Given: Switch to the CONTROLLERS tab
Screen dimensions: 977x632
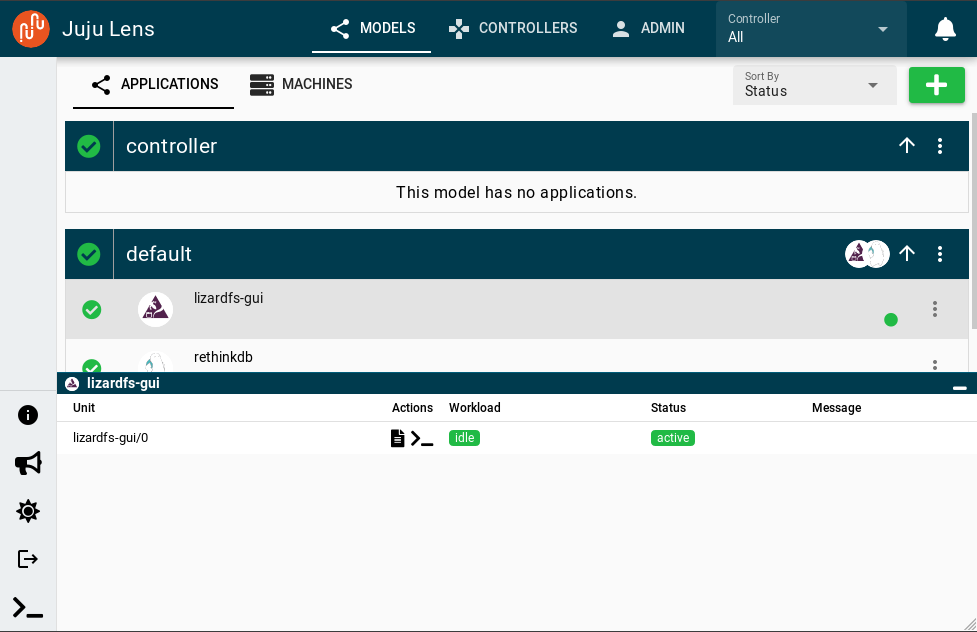Looking at the screenshot, I should pyautogui.click(x=513, y=28).
